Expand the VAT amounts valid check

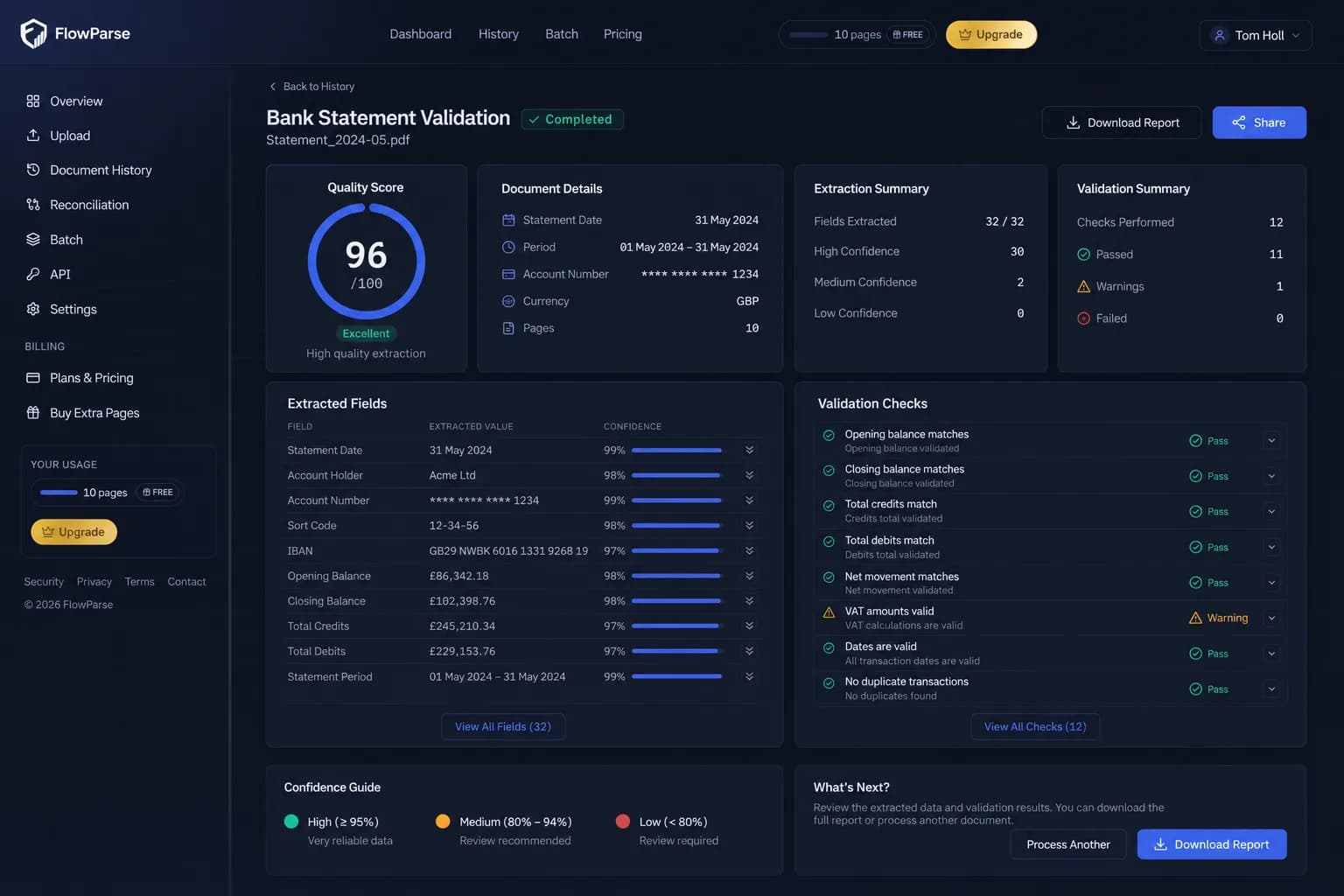[x=1271, y=618]
